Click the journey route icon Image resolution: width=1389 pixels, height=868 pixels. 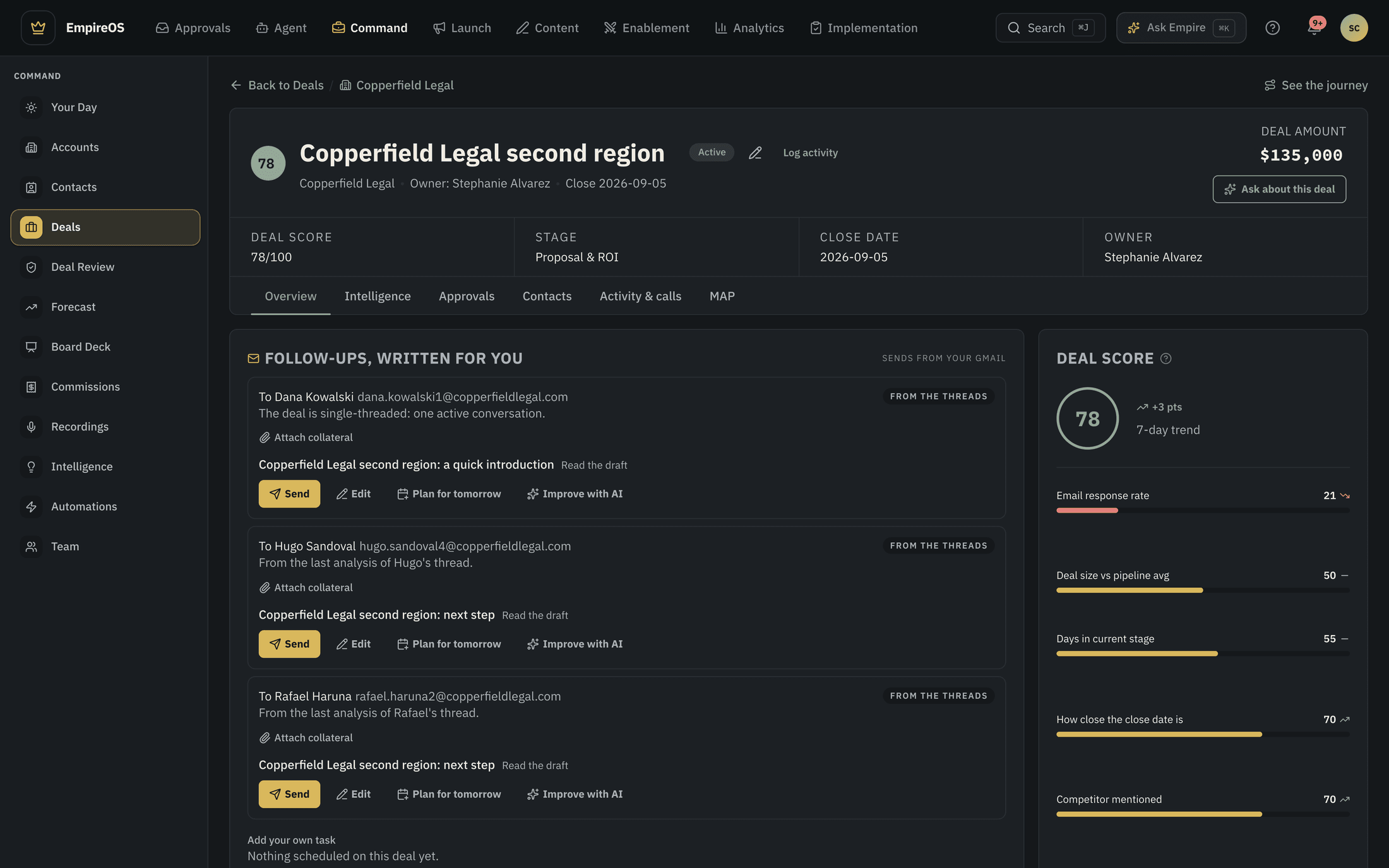pos(1270,85)
